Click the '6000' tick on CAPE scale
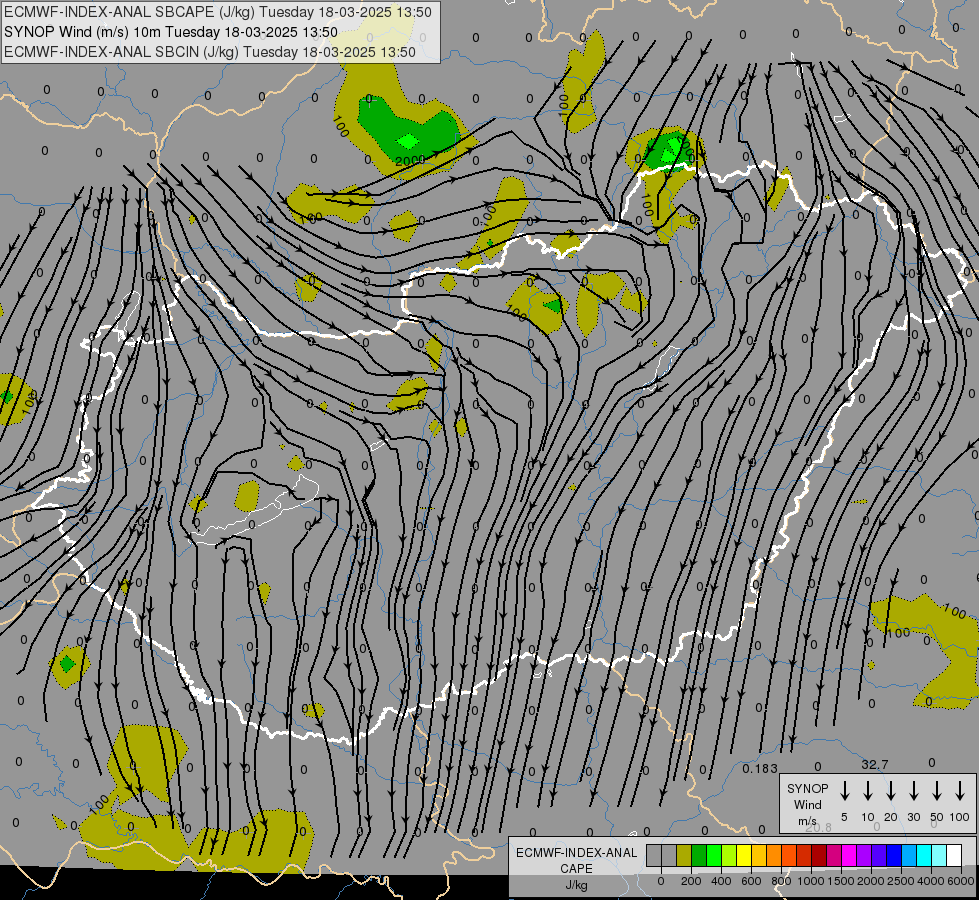The width and height of the screenshot is (979, 900). pos(960,881)
